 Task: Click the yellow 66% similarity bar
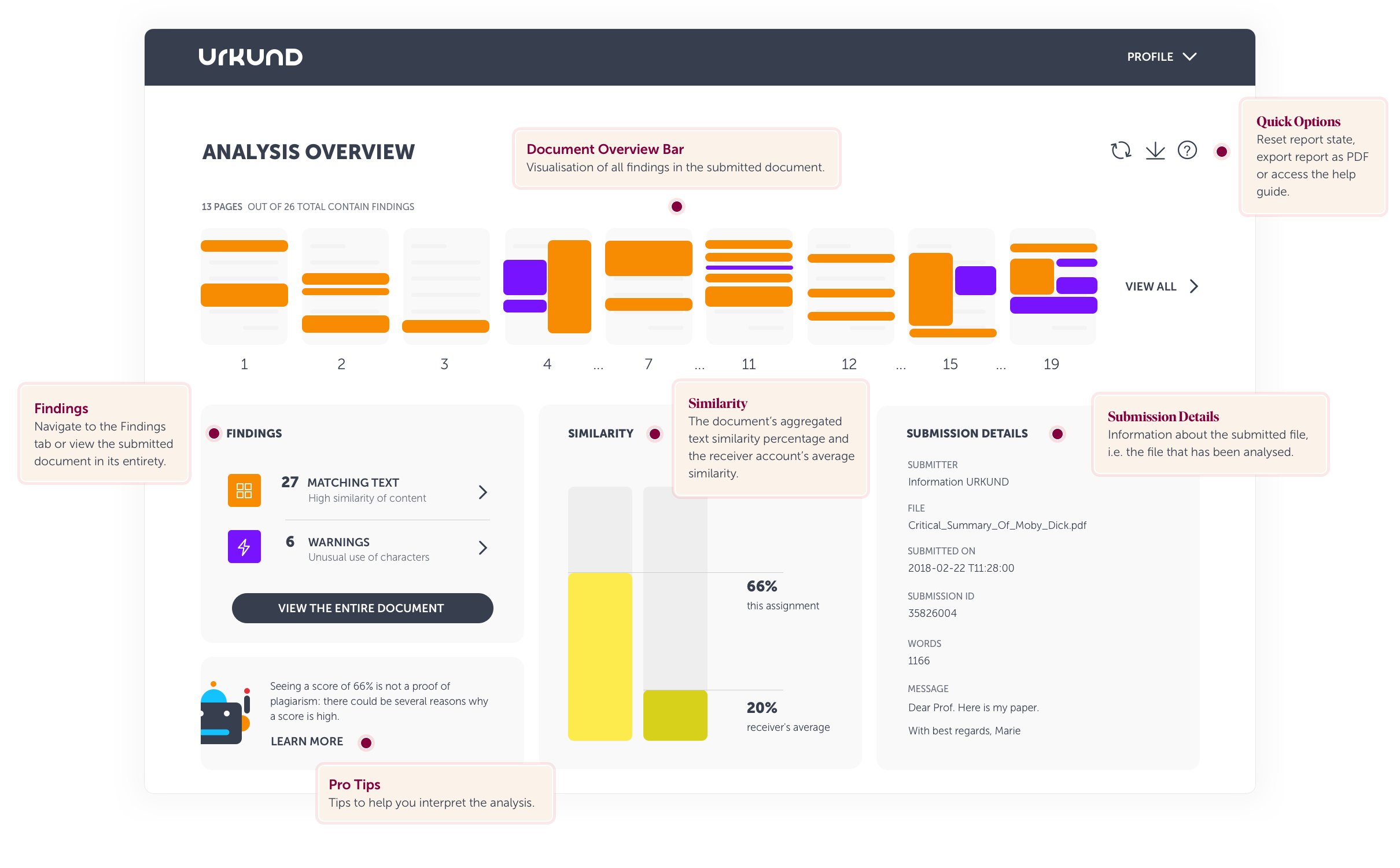tap(600, 656)
